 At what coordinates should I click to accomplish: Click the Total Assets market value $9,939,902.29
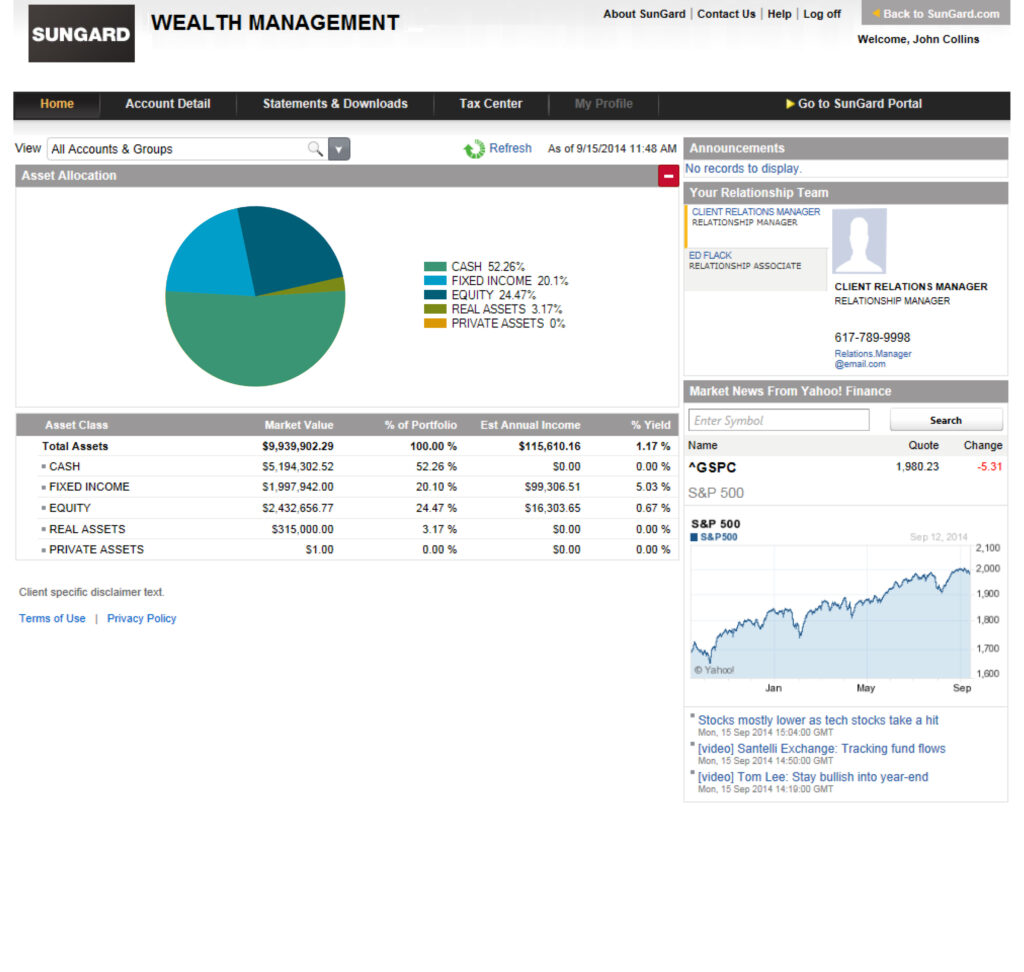[x=298, y=446]
